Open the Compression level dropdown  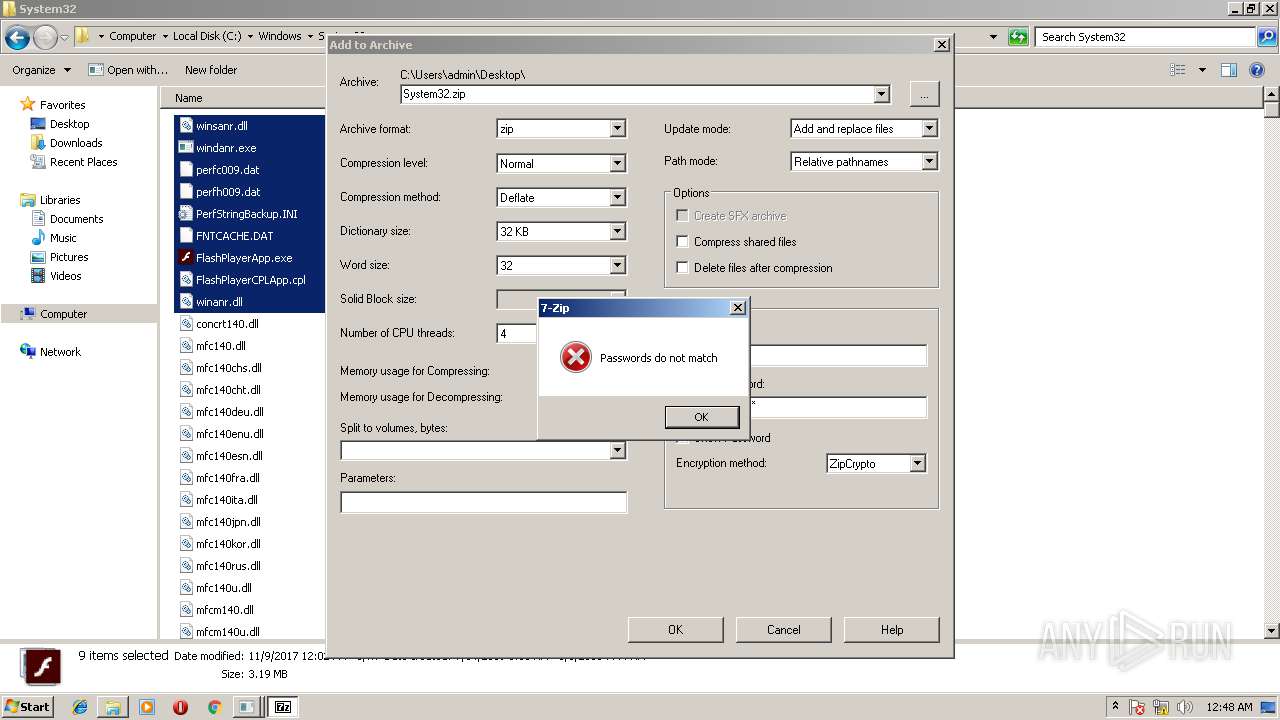617,163
